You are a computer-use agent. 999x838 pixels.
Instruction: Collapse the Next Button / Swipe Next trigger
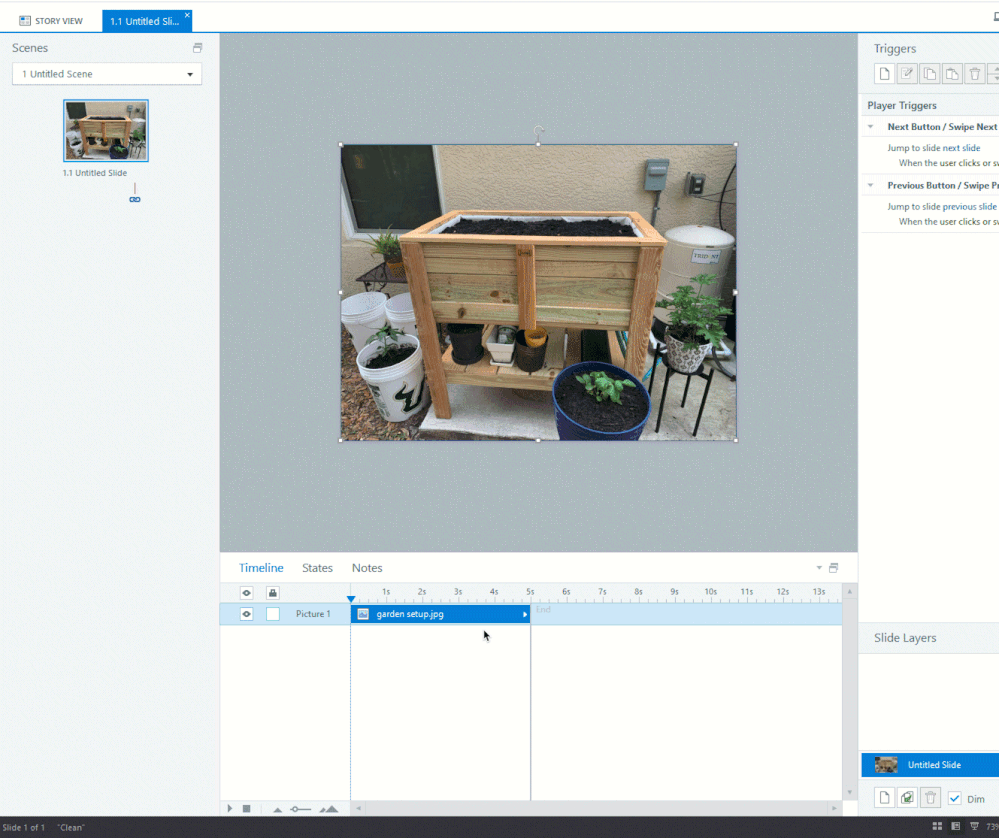point(871,127)
